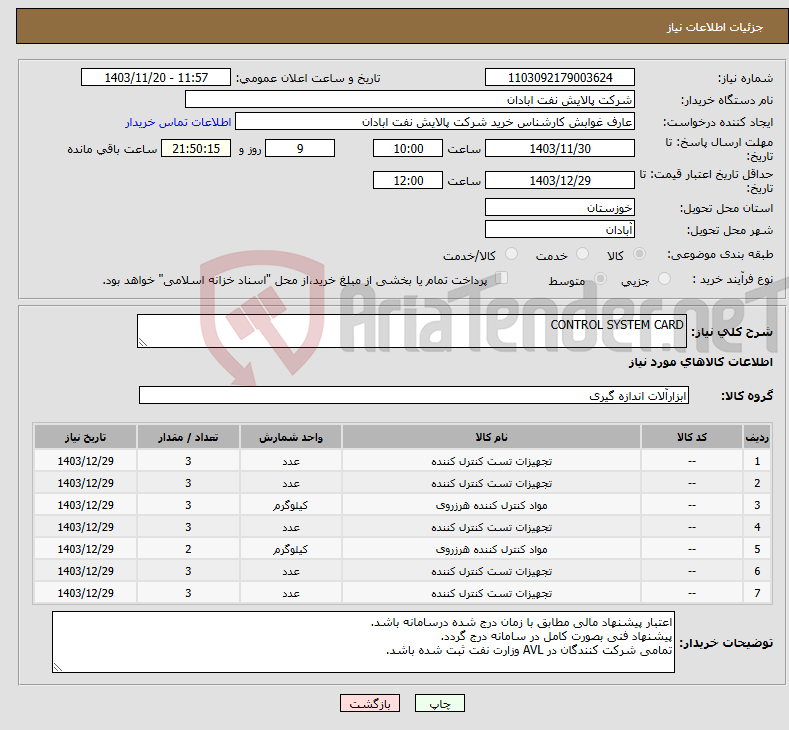Click the announcement date field 1403/11/20 - 11:57
Viewport: 789px width, 730px height.
coord(156,77)
